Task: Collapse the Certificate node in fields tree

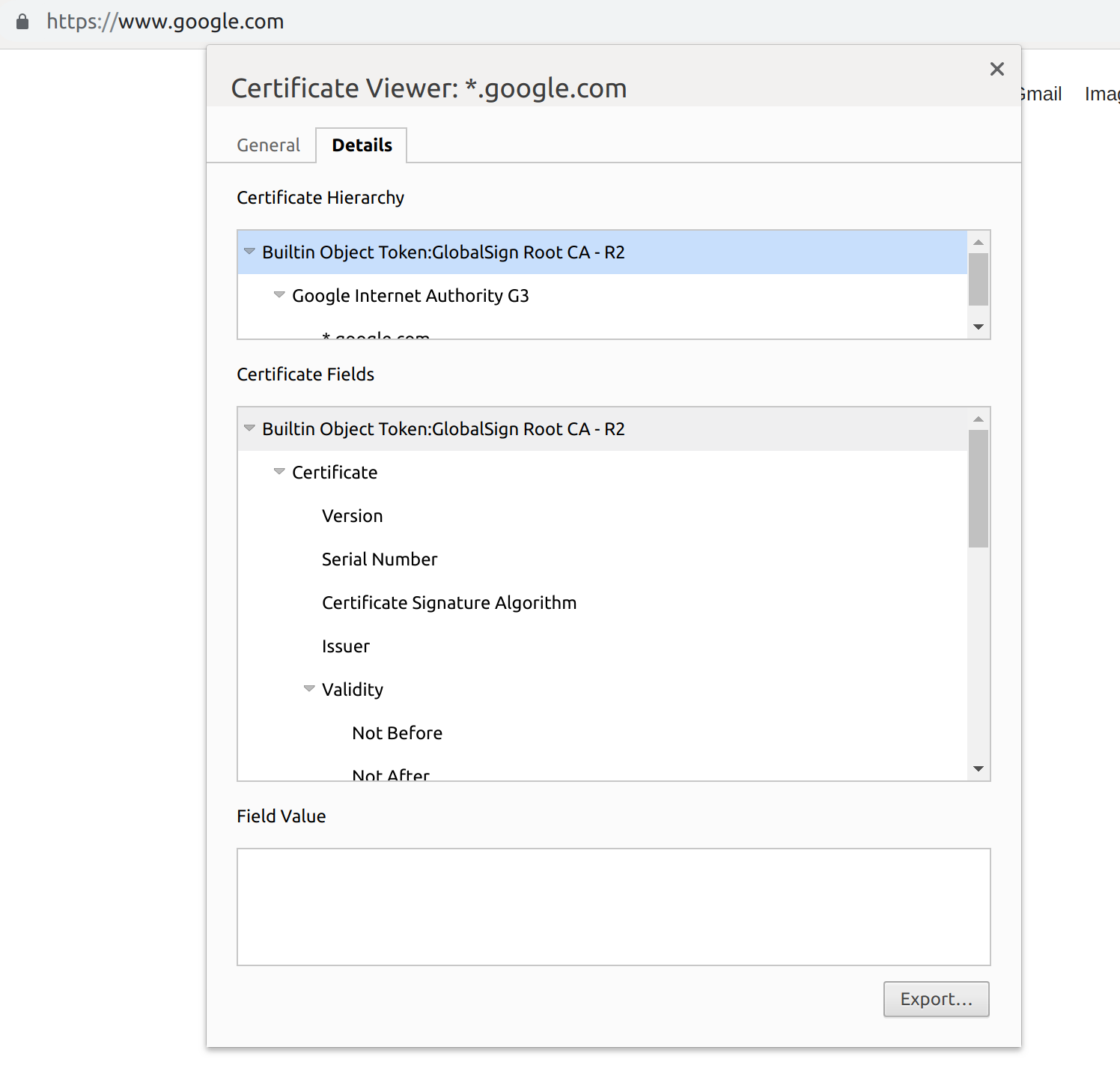Action: click(x=279, y=472)
